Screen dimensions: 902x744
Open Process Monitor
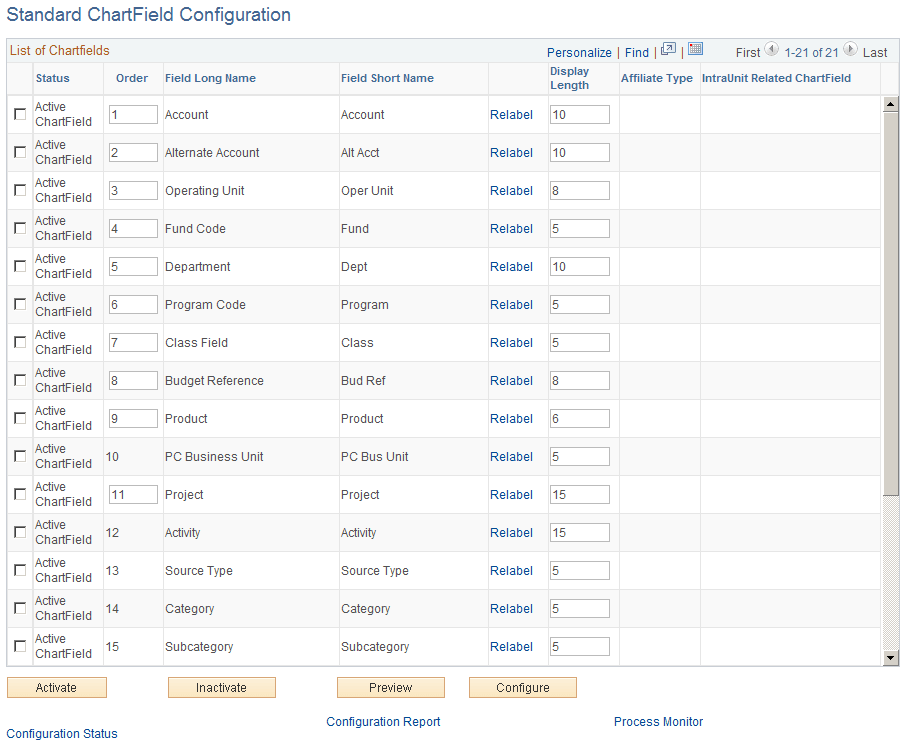(x=658, y=721)
